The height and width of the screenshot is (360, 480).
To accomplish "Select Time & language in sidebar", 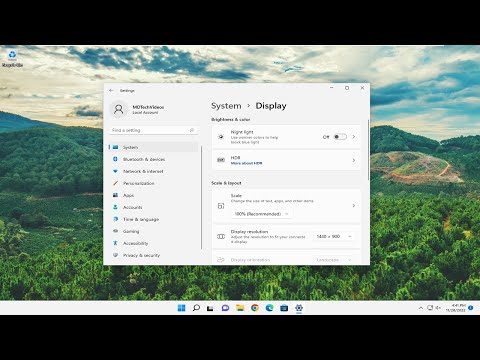I will tap(153, 219).
